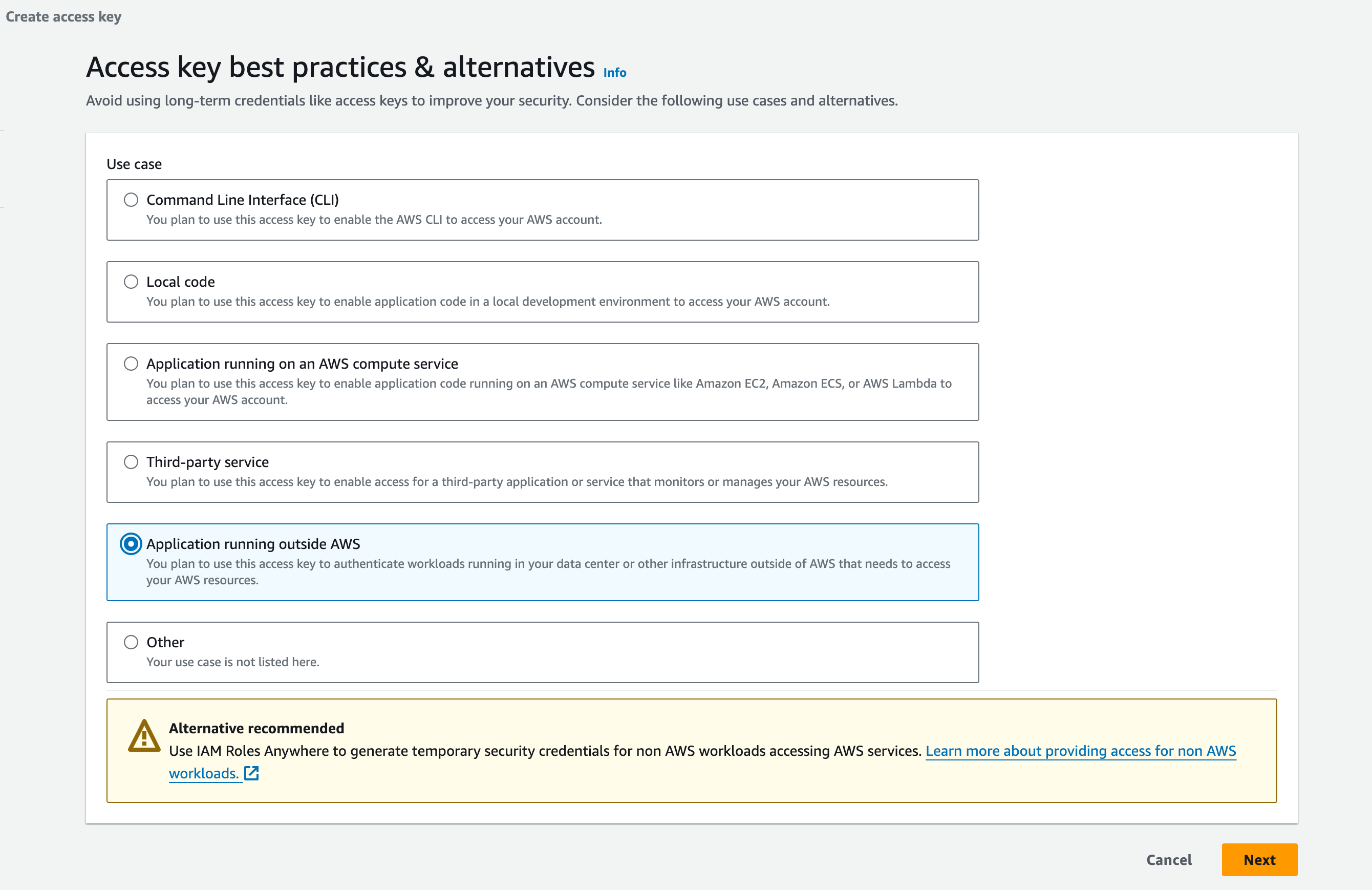Select Command Line Interface (CLI) radio button

(131, 200)
